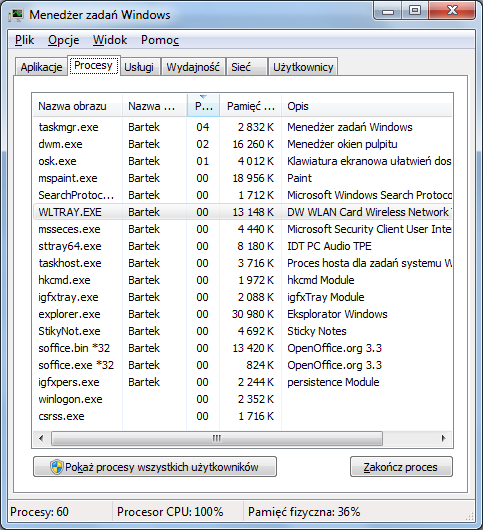Select the taskmgr.exe process row

coord(242,127)
